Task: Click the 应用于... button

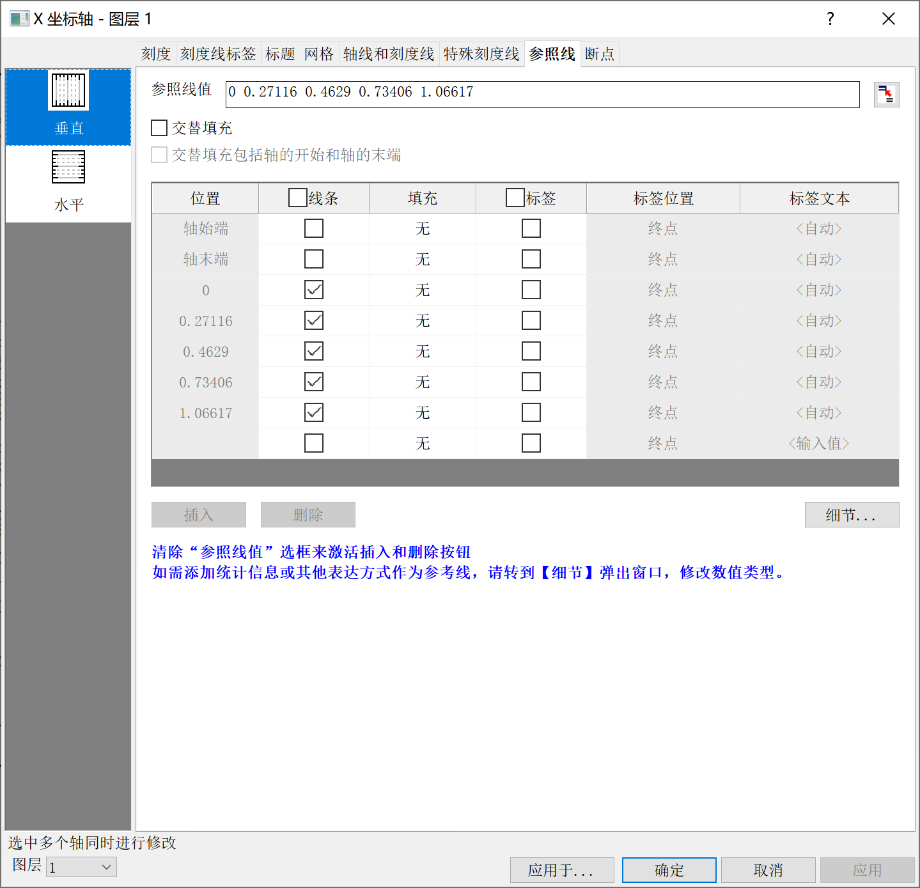Action: pyautogui.click(x=562, y=870)
